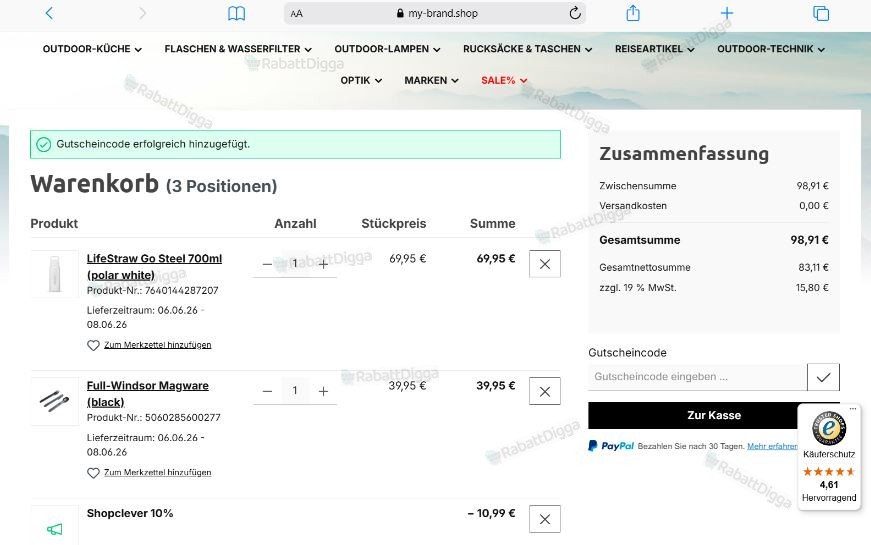Click the Shopclever megaphone promo icon
Image resolution: width=871 pixels, height=545 pixels.
(54, 529)
